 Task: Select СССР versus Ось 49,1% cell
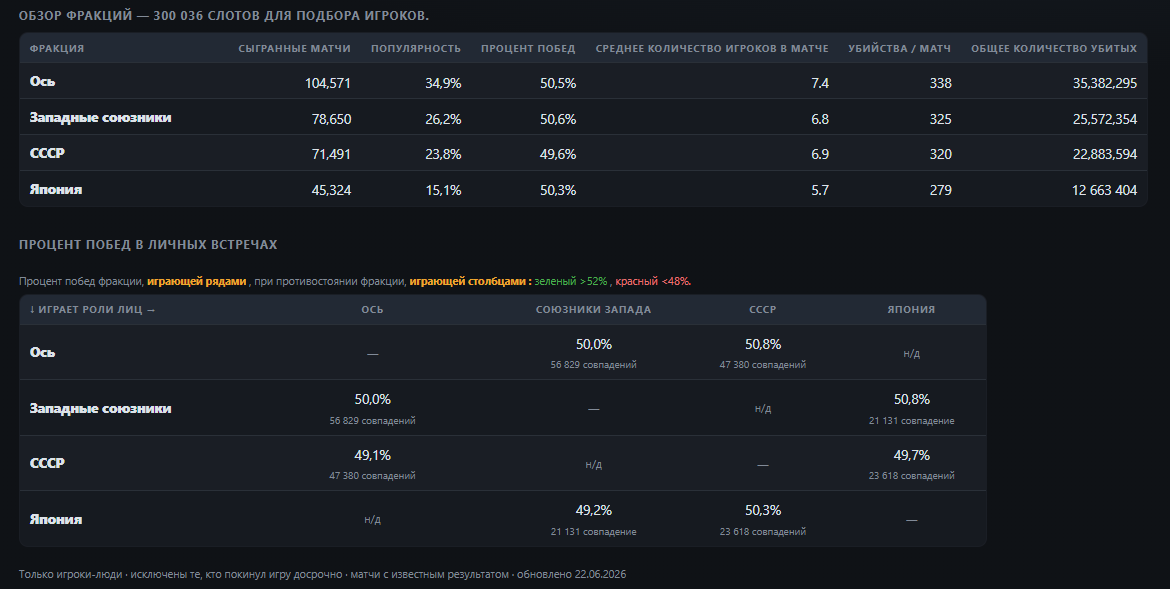click(x=372, y=464)
